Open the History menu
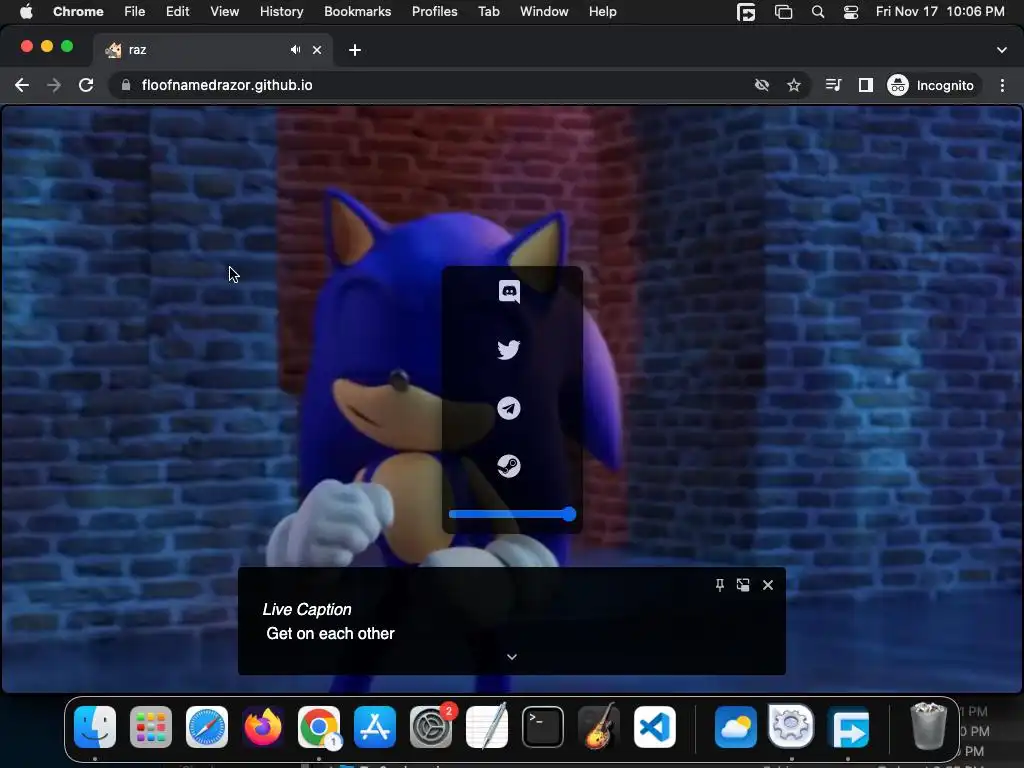This screenshot has height=768, width=1024. pyautogui.click(x=281, y=12)
